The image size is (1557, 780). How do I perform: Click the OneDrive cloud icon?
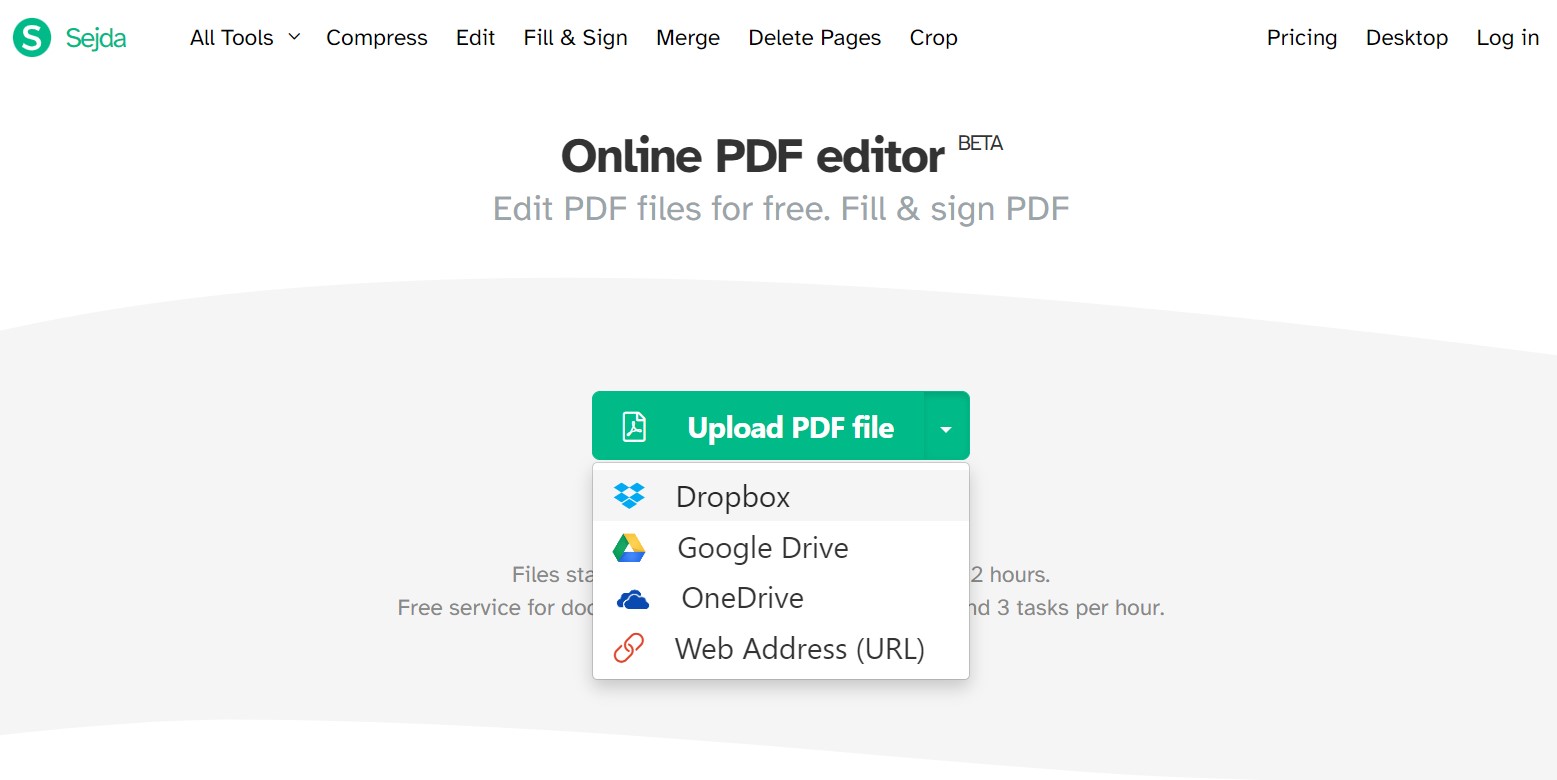pyautogui.click(x=632, y=599)
